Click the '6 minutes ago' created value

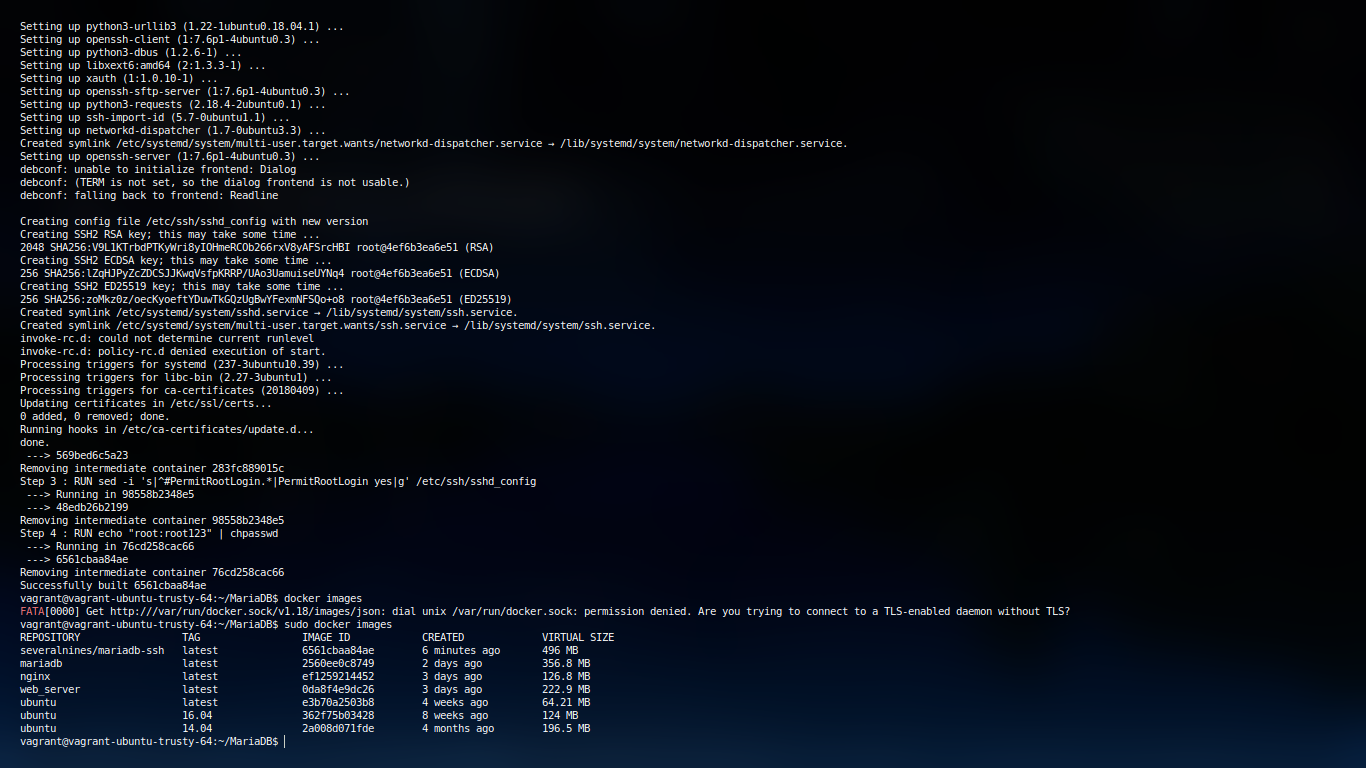(461, 651)
